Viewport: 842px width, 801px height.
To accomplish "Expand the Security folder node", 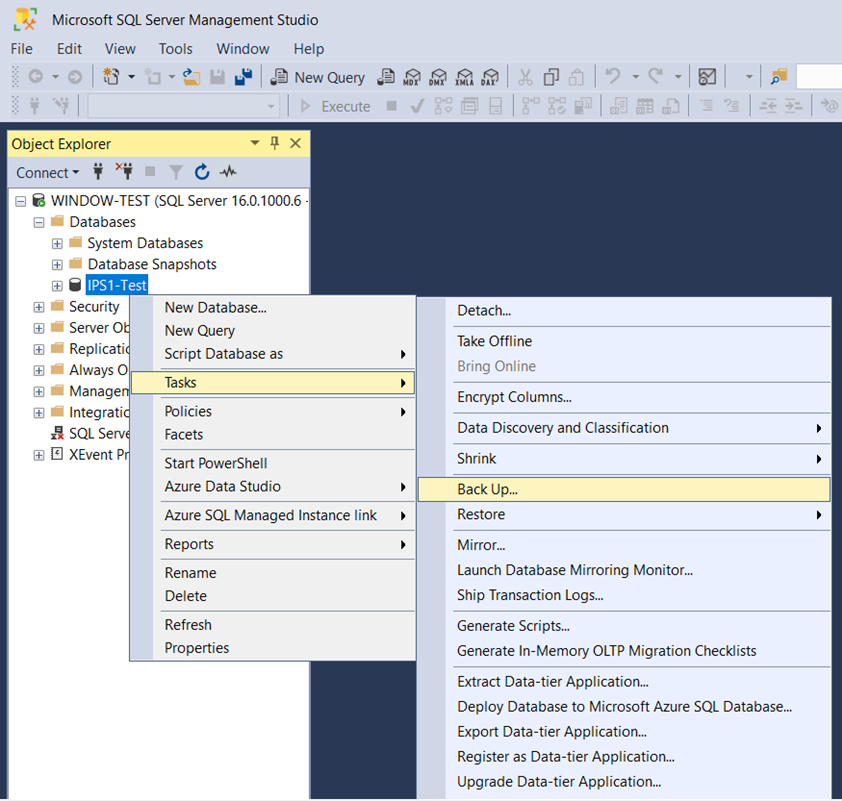I will [x=39, y=307].
